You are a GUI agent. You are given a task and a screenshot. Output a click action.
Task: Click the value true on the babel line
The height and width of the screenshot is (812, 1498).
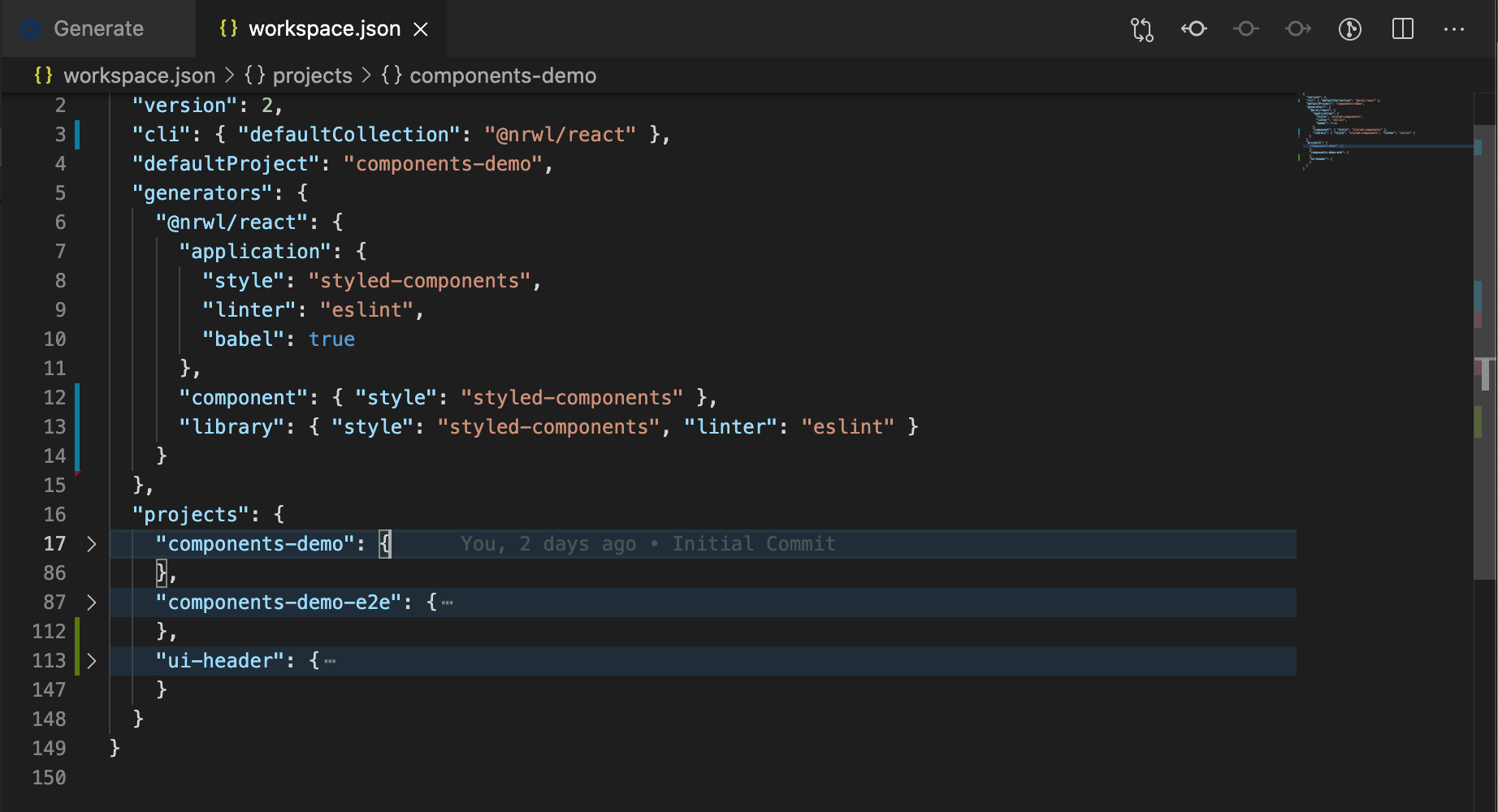[x=331, y=339]
